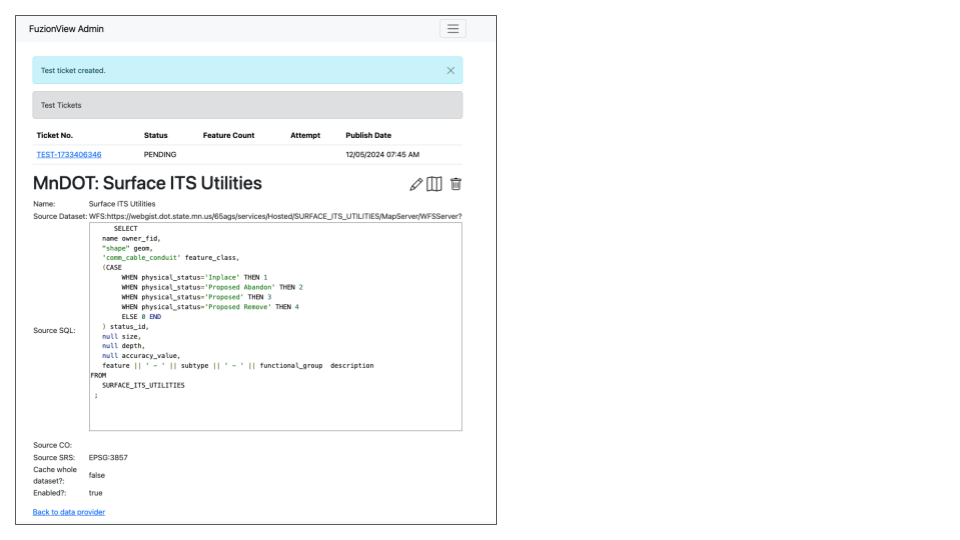Click the 'comm_cable_conduit' feature_class SQL line
The width and height of the screenshot is (960, 540).
[170, 258]
